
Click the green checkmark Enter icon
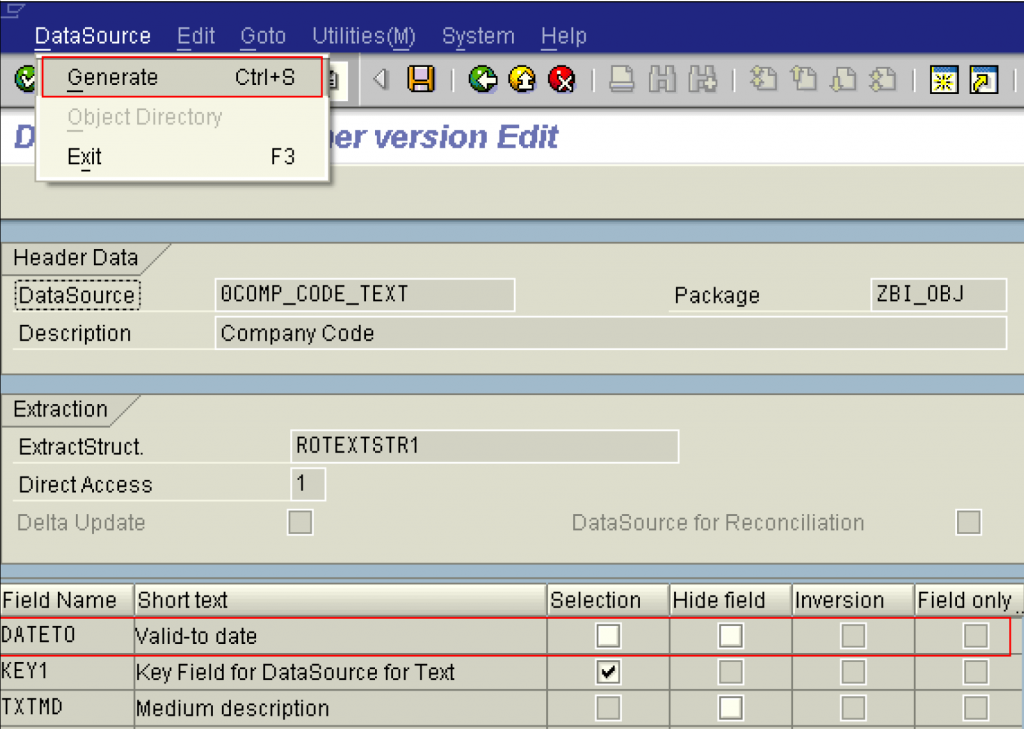tap(25, 80)
